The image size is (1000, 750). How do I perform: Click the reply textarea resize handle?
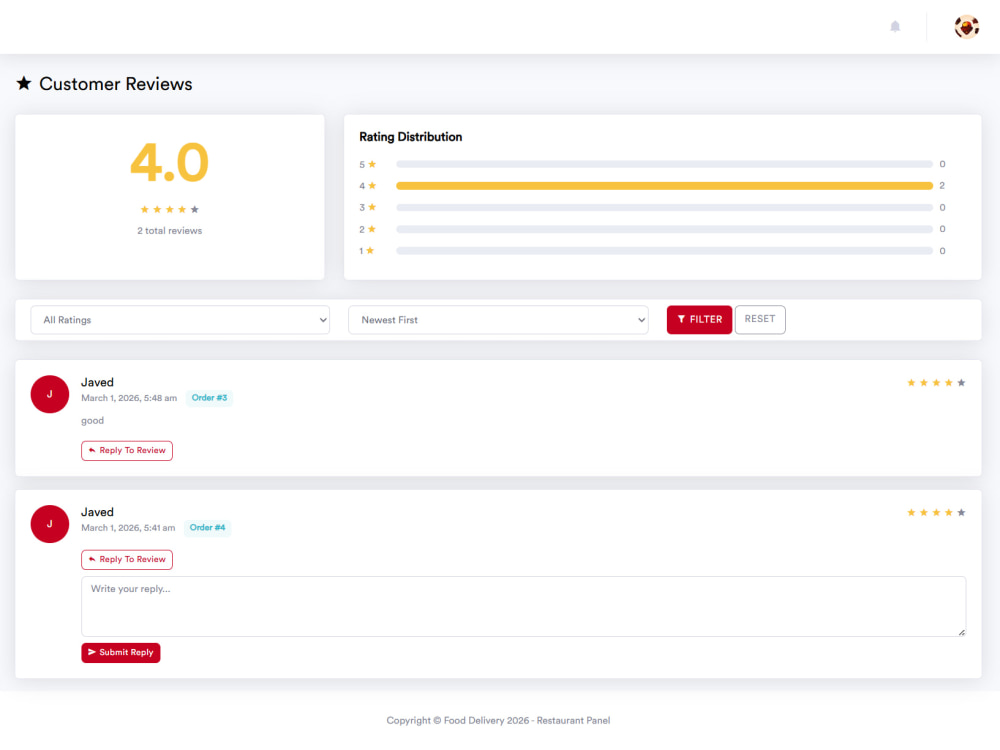(x=961, y=632)
